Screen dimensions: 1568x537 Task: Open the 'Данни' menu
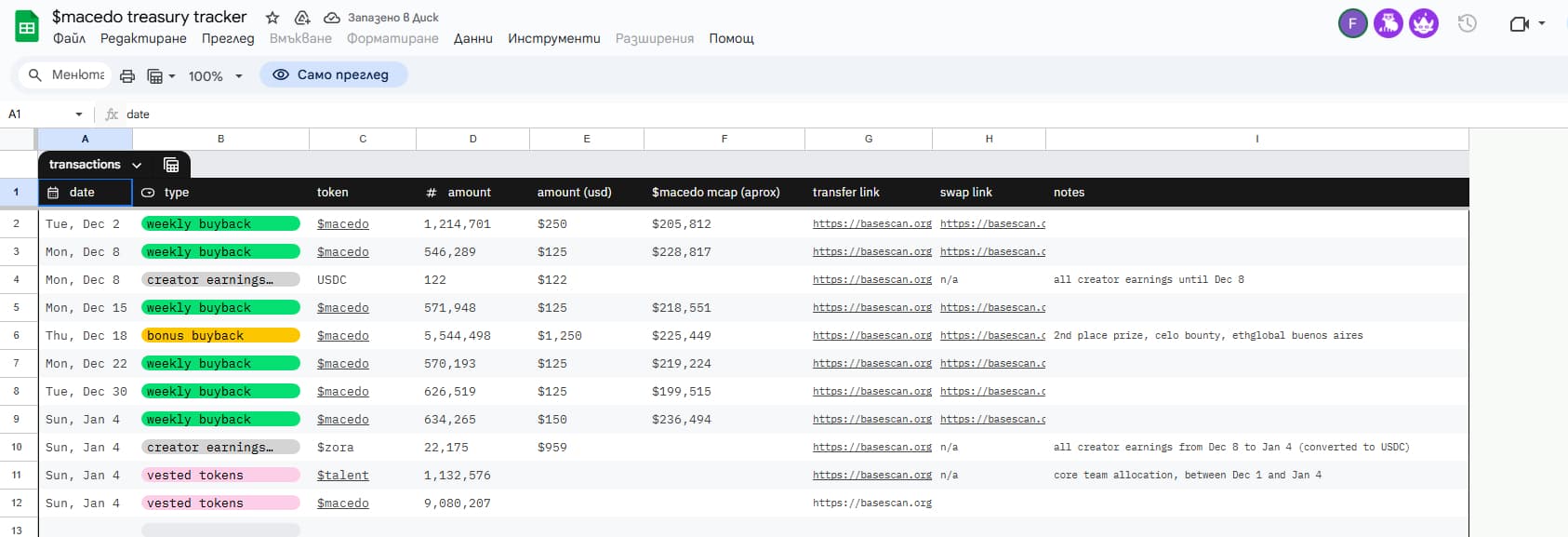pos(472,38)
